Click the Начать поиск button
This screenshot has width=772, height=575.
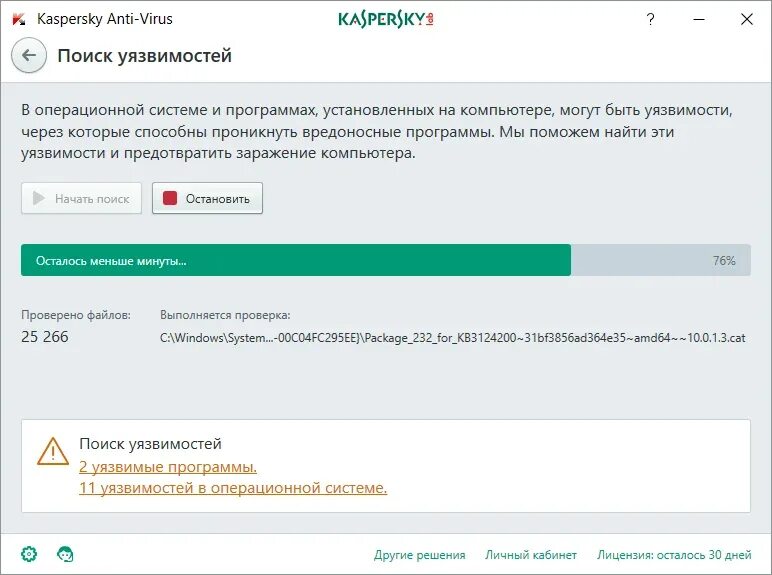(x=81, y=198)
